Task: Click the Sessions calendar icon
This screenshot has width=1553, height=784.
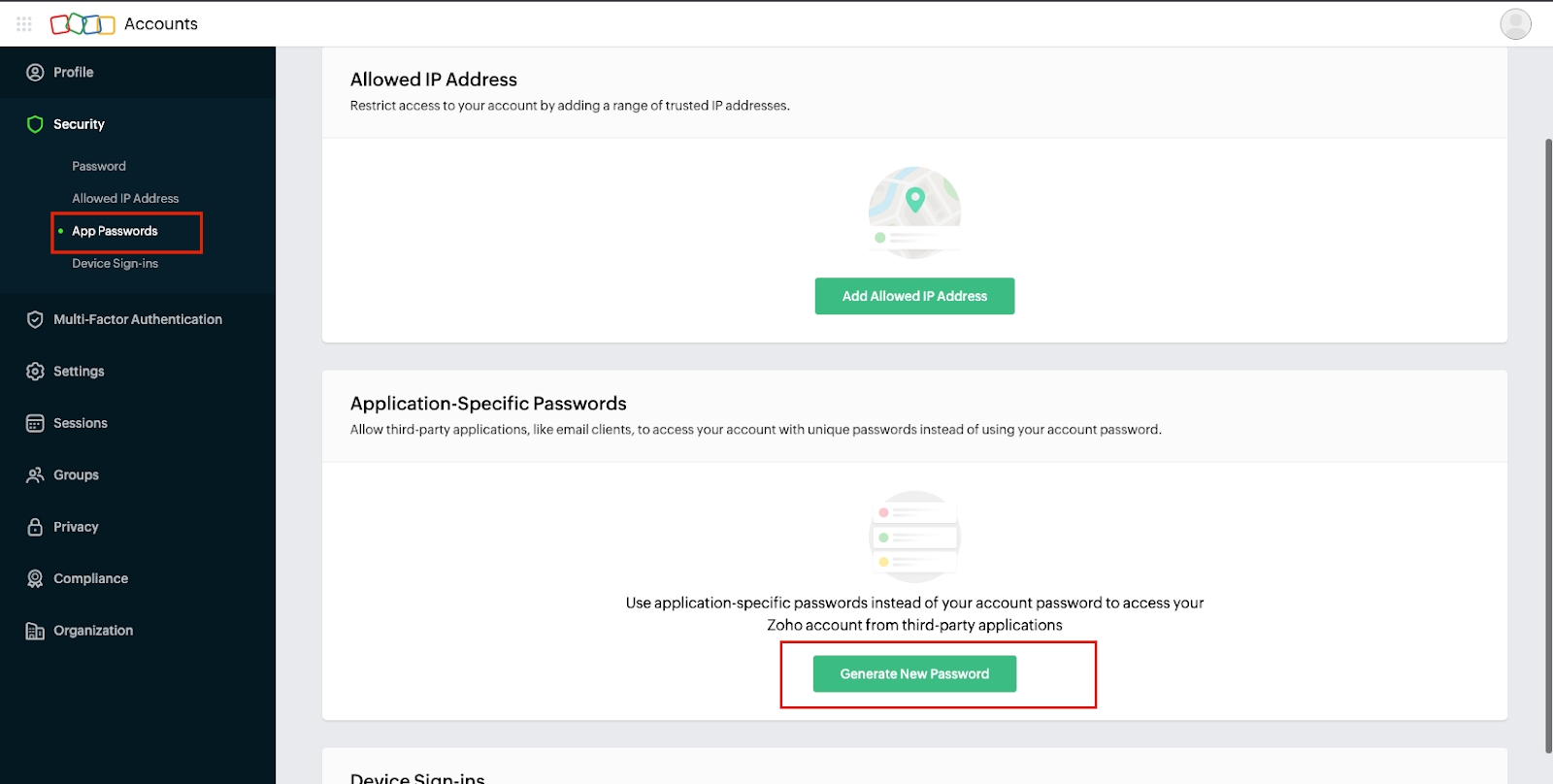Action: 35,423
